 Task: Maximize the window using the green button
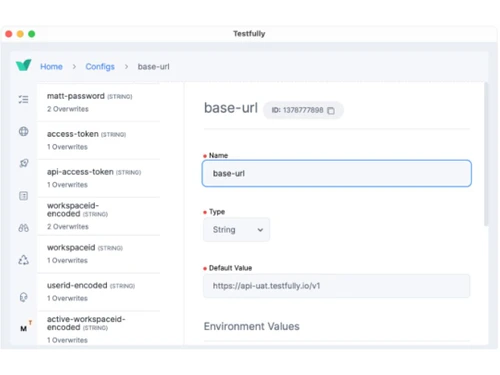pyautogui.click(x=32, y=34)
